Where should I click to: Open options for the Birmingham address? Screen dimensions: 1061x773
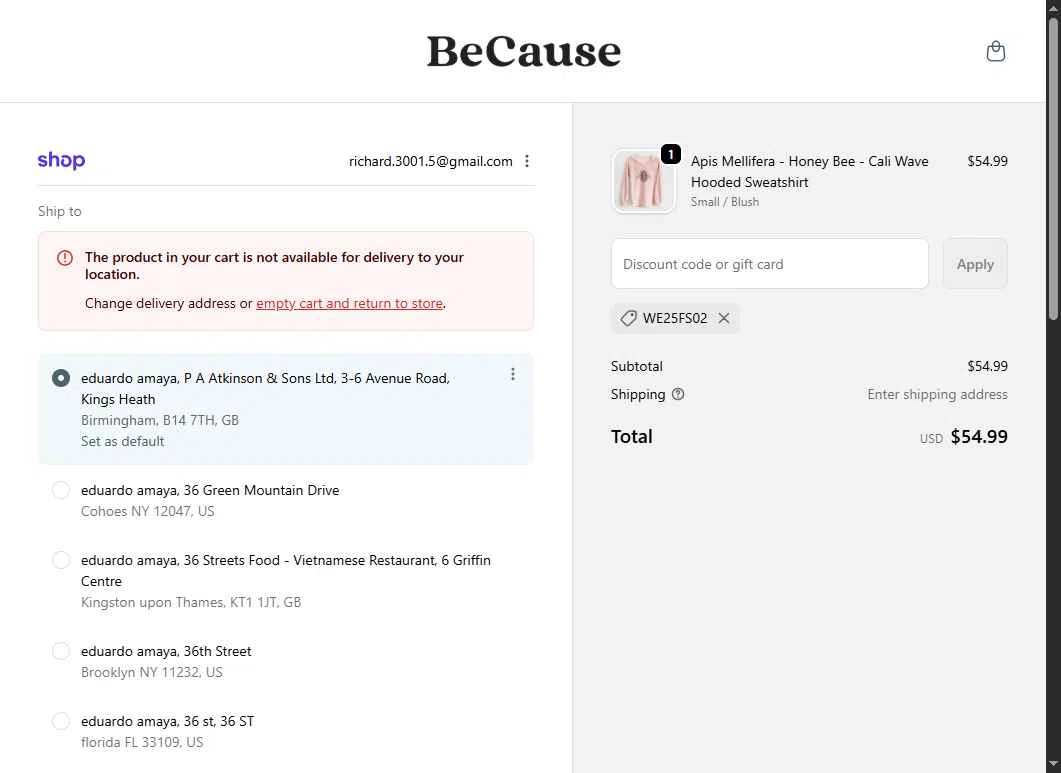pos(513,374)
